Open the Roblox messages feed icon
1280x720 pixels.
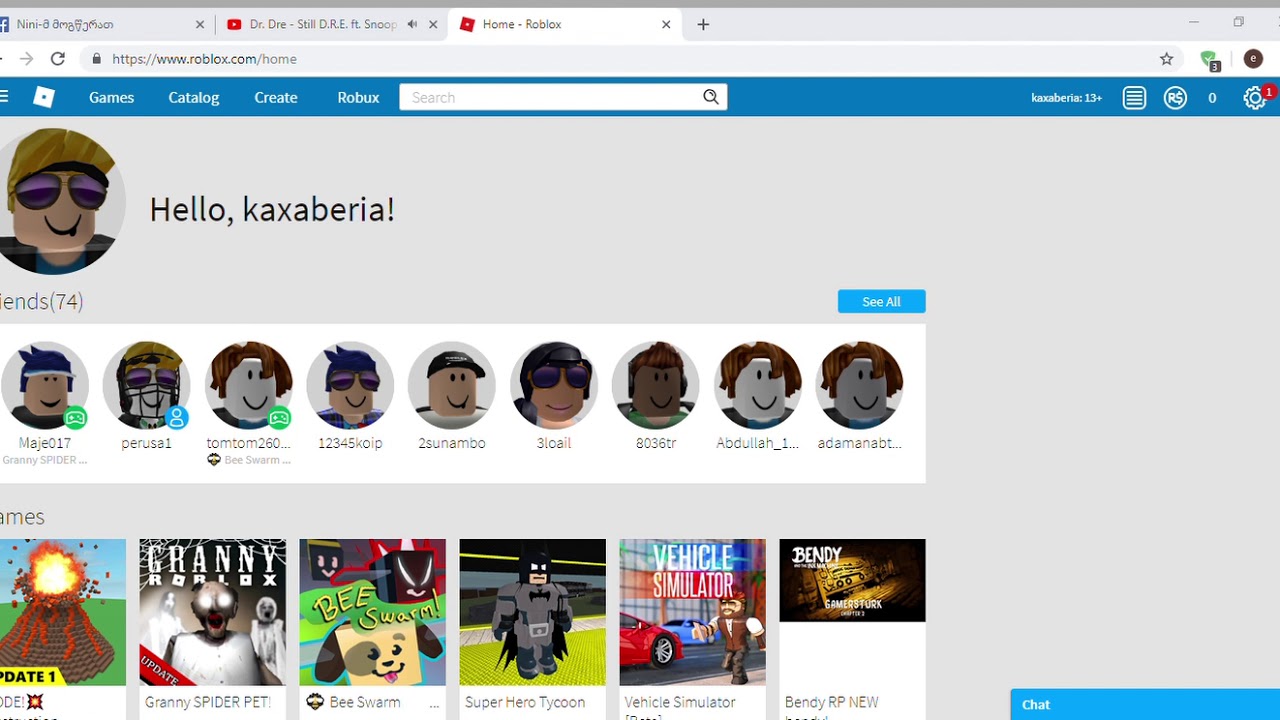tap(1134, 98)
